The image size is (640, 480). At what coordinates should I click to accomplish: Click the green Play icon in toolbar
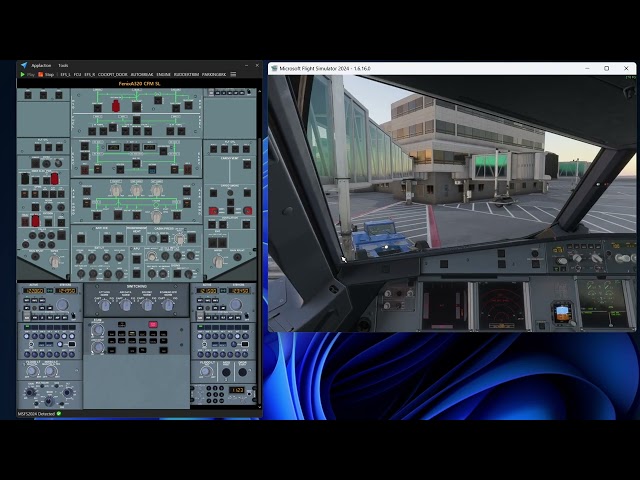click(x=22, y=74)
